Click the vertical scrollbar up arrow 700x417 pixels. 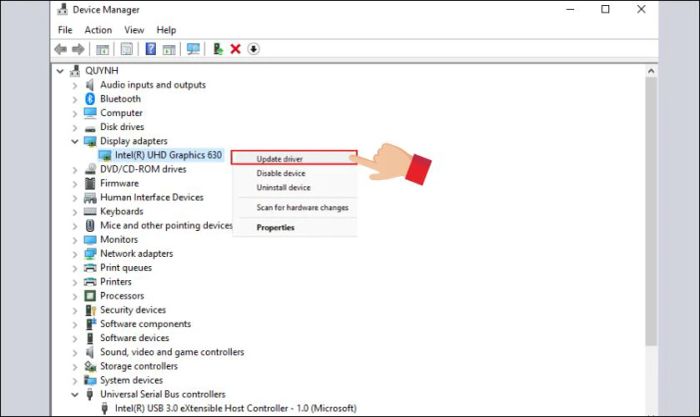(651, 71)
